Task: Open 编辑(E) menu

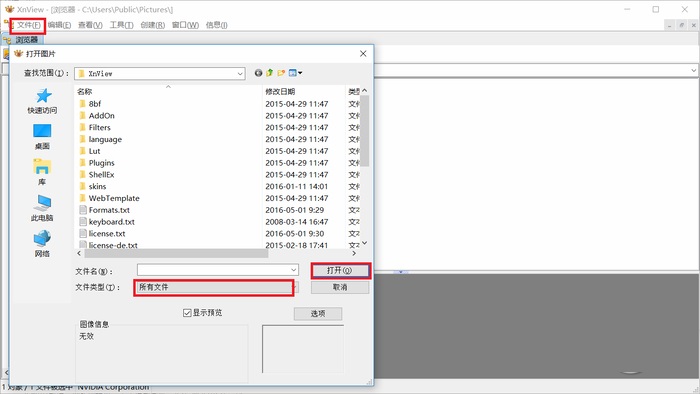Action: tap(59, 25)
